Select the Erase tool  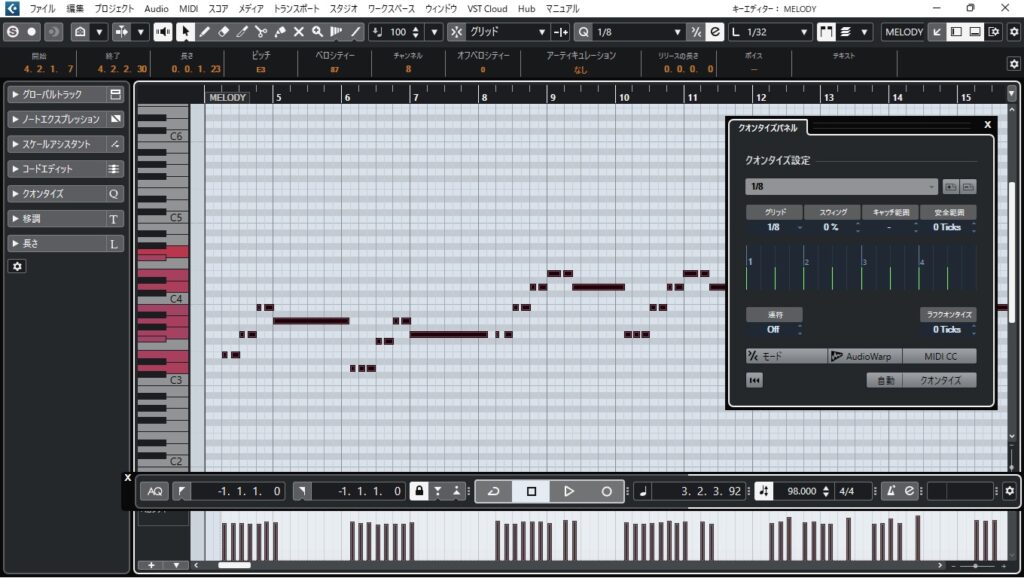(223, 32)
